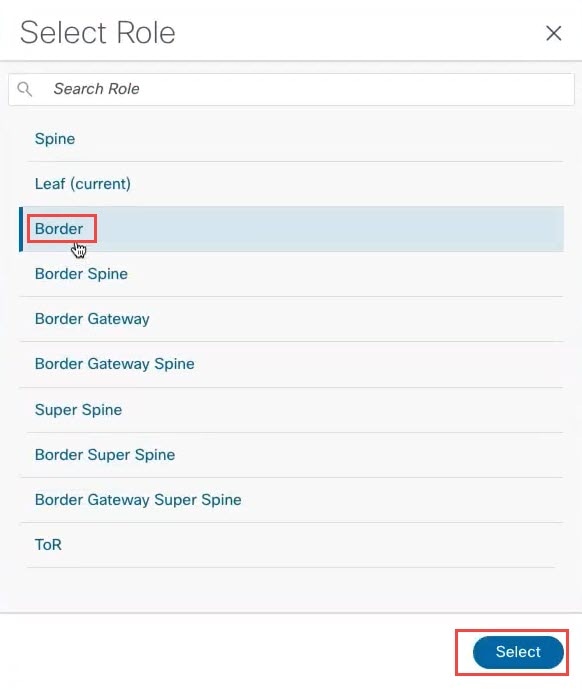
Task: Confirm with the blue Select button
Action: [518, 652]
